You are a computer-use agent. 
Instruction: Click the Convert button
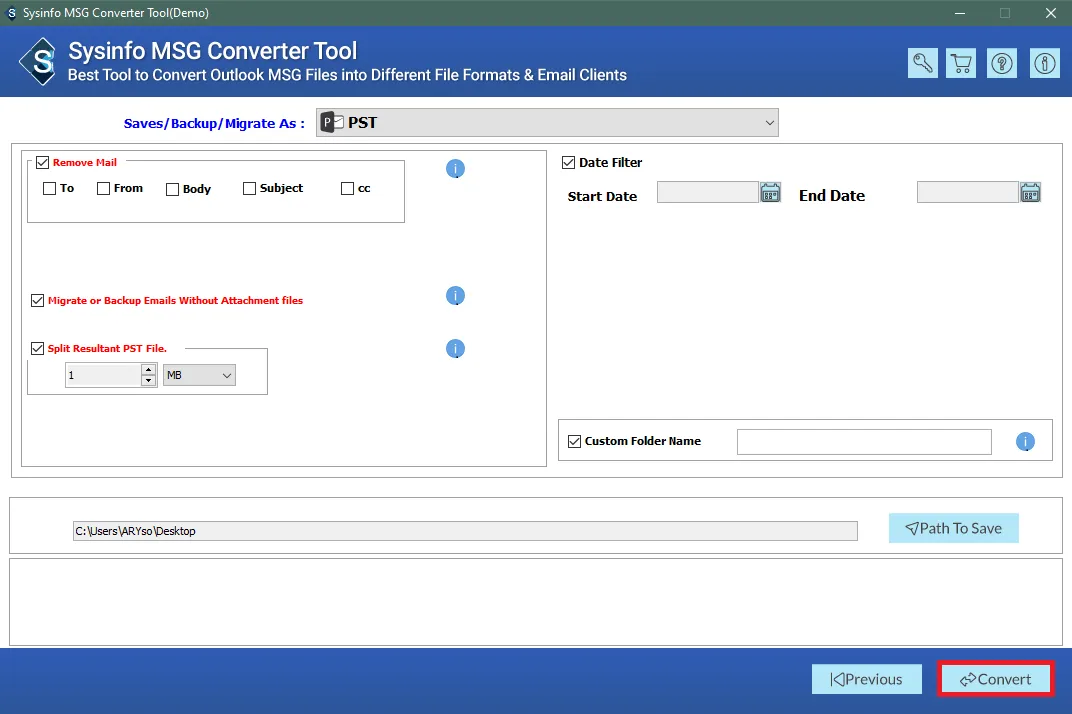pos(995,679)
